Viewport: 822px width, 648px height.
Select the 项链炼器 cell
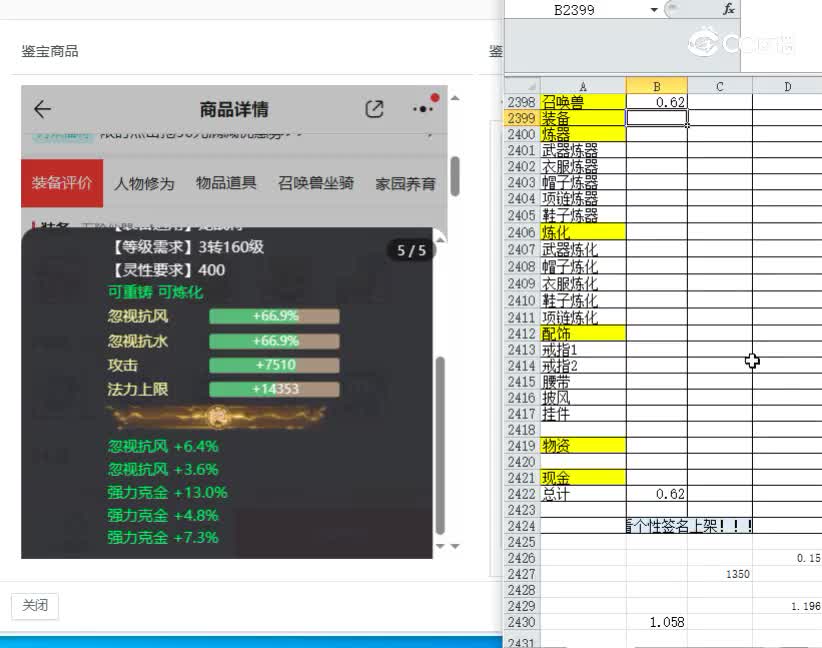coord(583,199)
